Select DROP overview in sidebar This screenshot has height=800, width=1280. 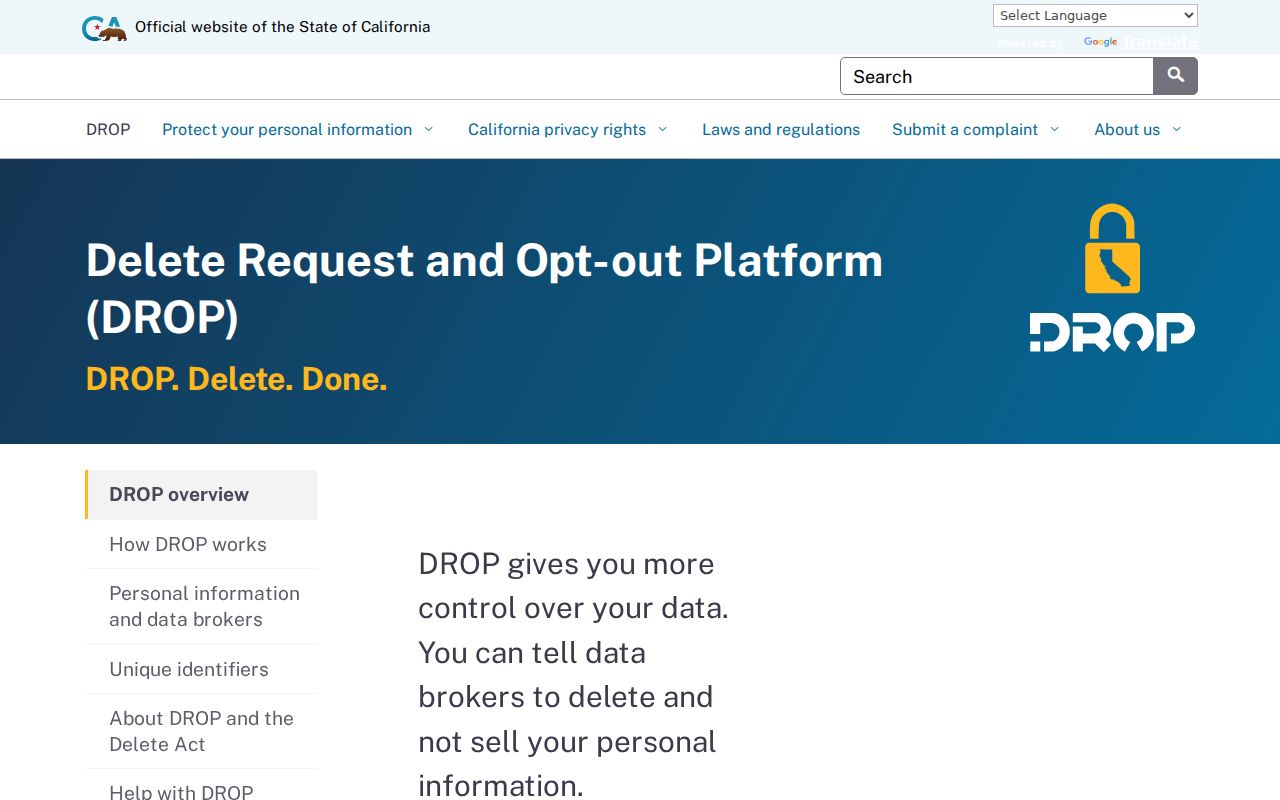point(201,495)
